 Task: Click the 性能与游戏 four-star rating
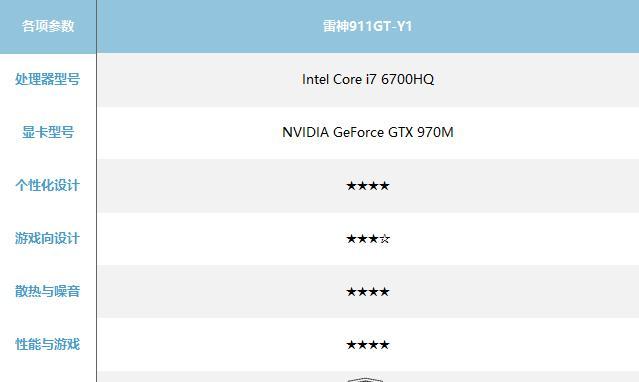click(368, 345)
